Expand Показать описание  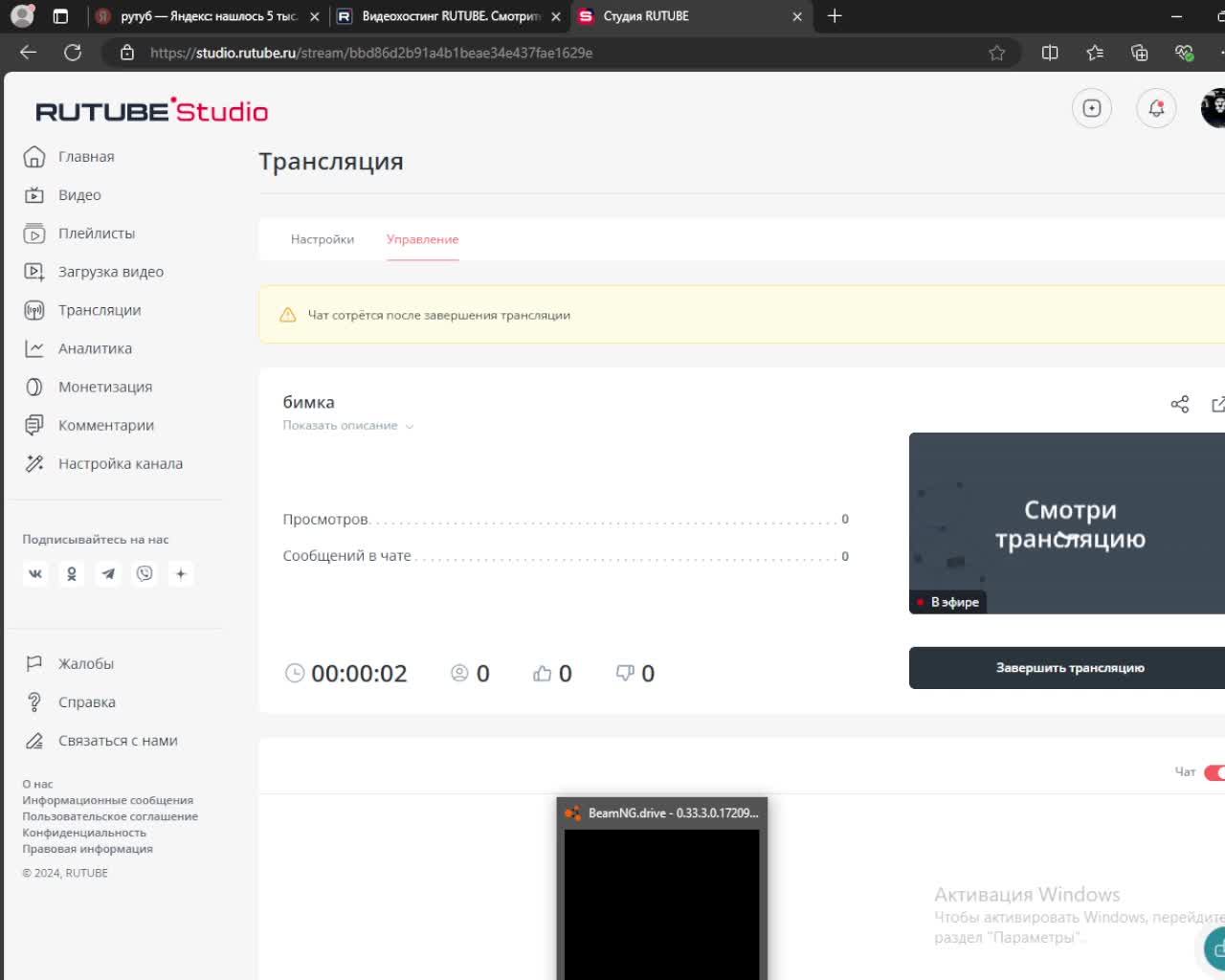[x=348, y=426]
